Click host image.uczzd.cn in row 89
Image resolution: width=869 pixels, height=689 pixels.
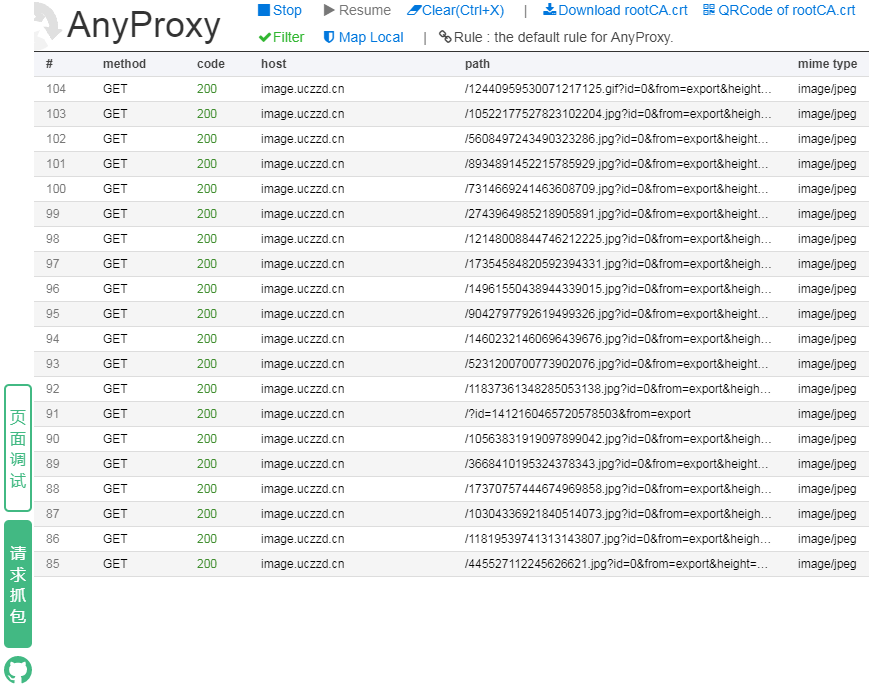[x=303, y=464]
